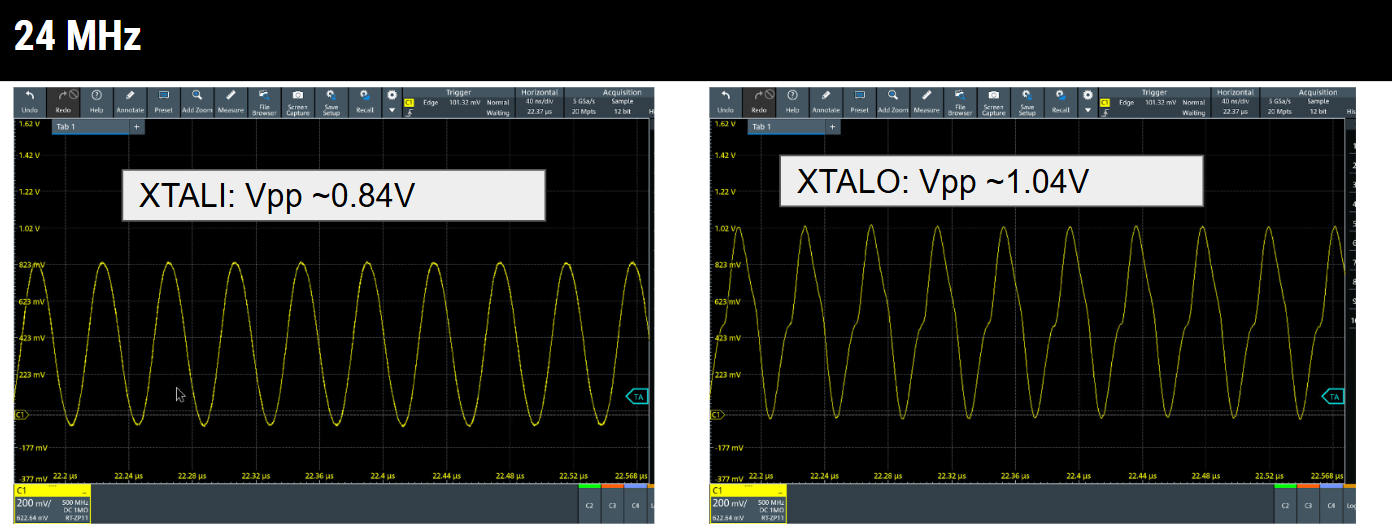Click 22.37 µs horizontal position in XTALI scope
This screenshot has height=532, width=1392.
pyautogui.click(x=538, y=112)
